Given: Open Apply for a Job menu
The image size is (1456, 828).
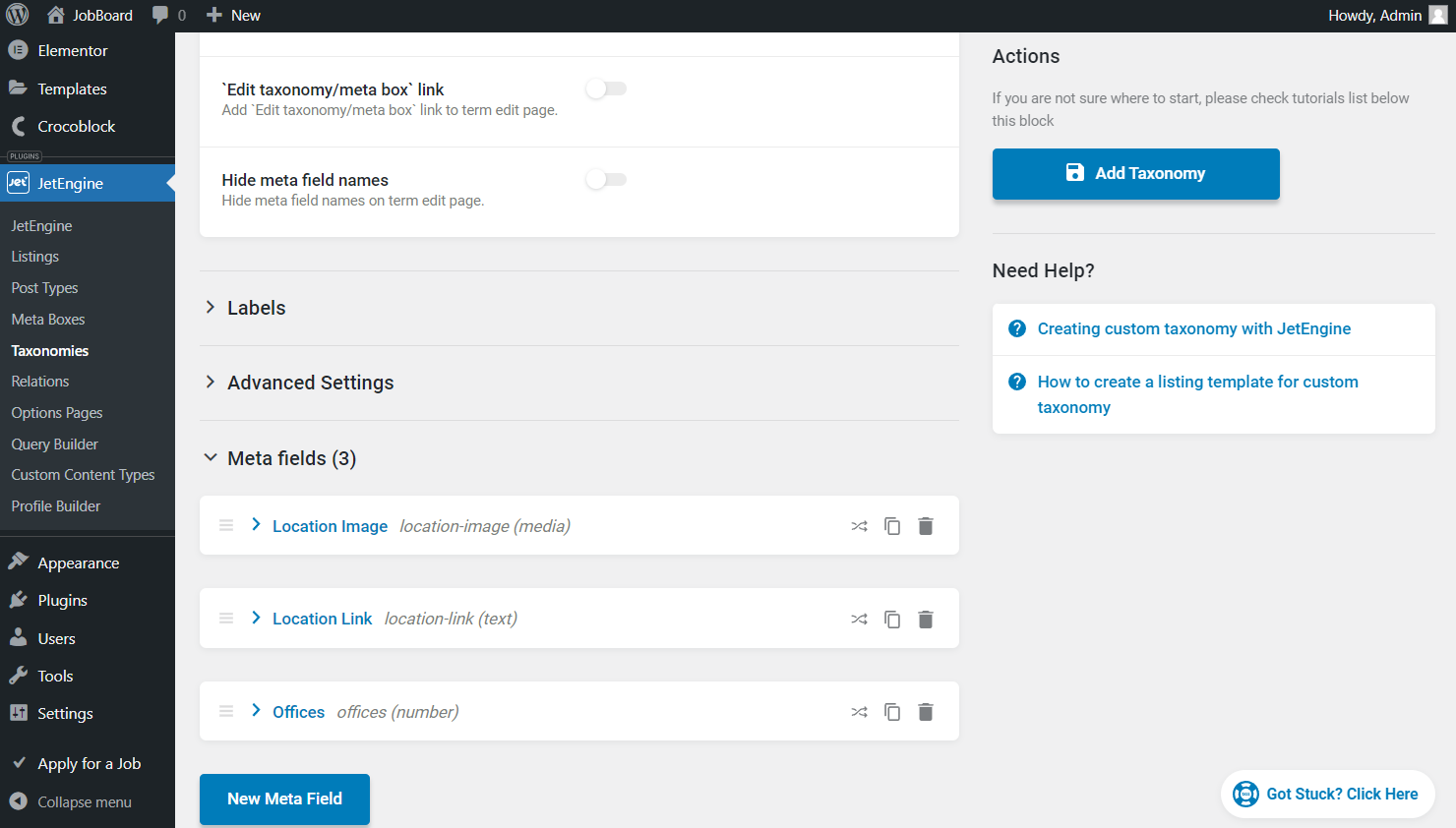Looking at the screenshot, I should point(88,763).
